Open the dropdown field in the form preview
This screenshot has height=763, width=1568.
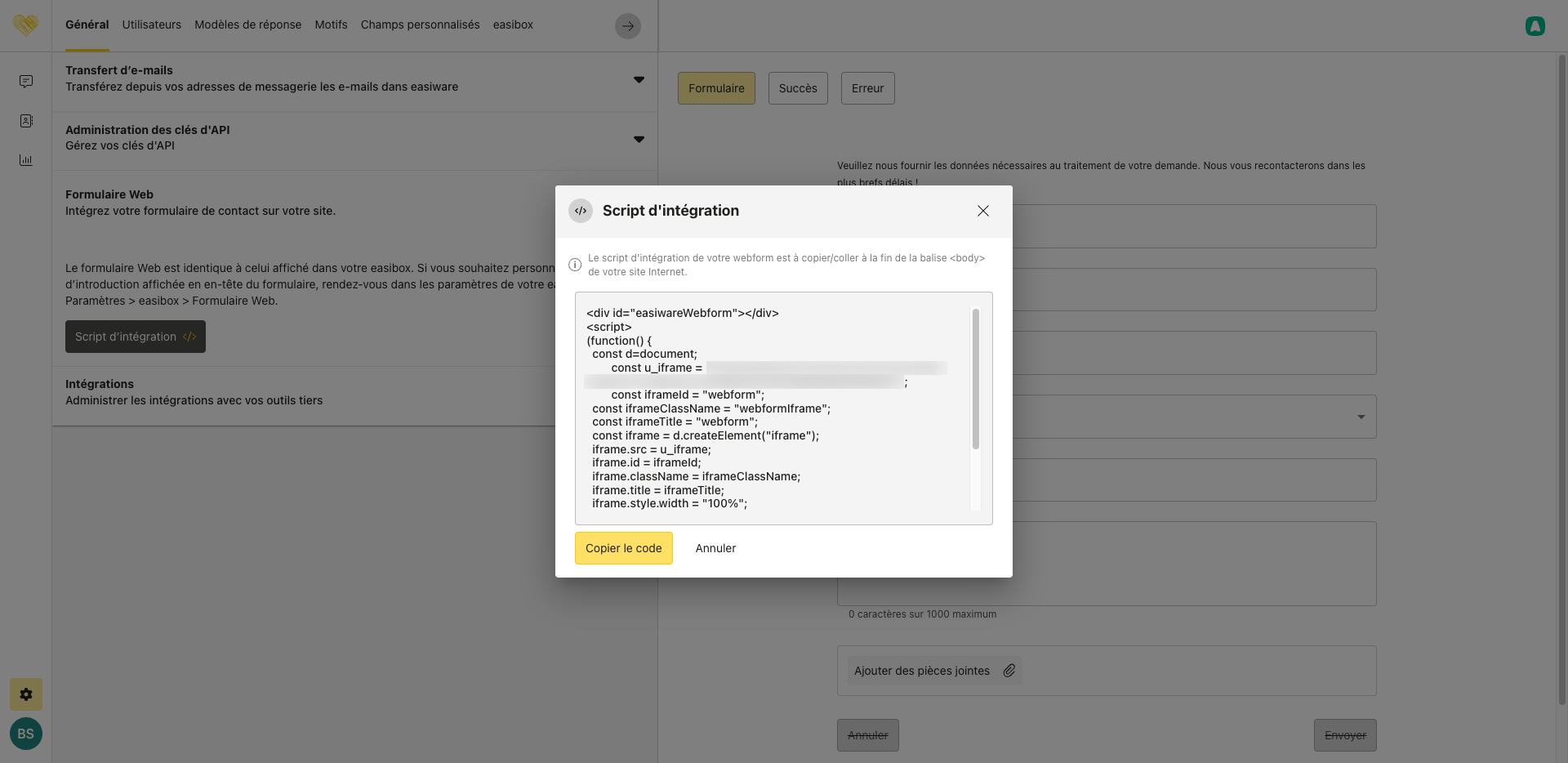coord(1360,417)
